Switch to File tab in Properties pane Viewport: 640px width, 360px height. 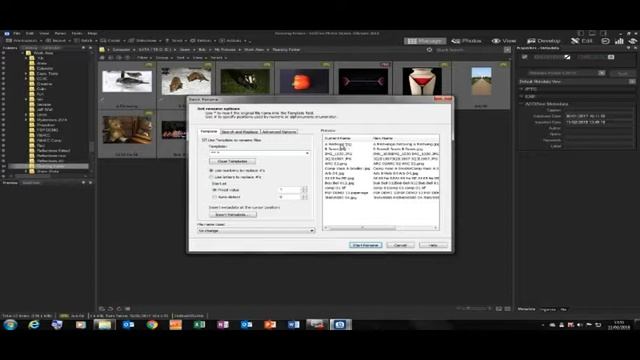[x=564, y=309]
